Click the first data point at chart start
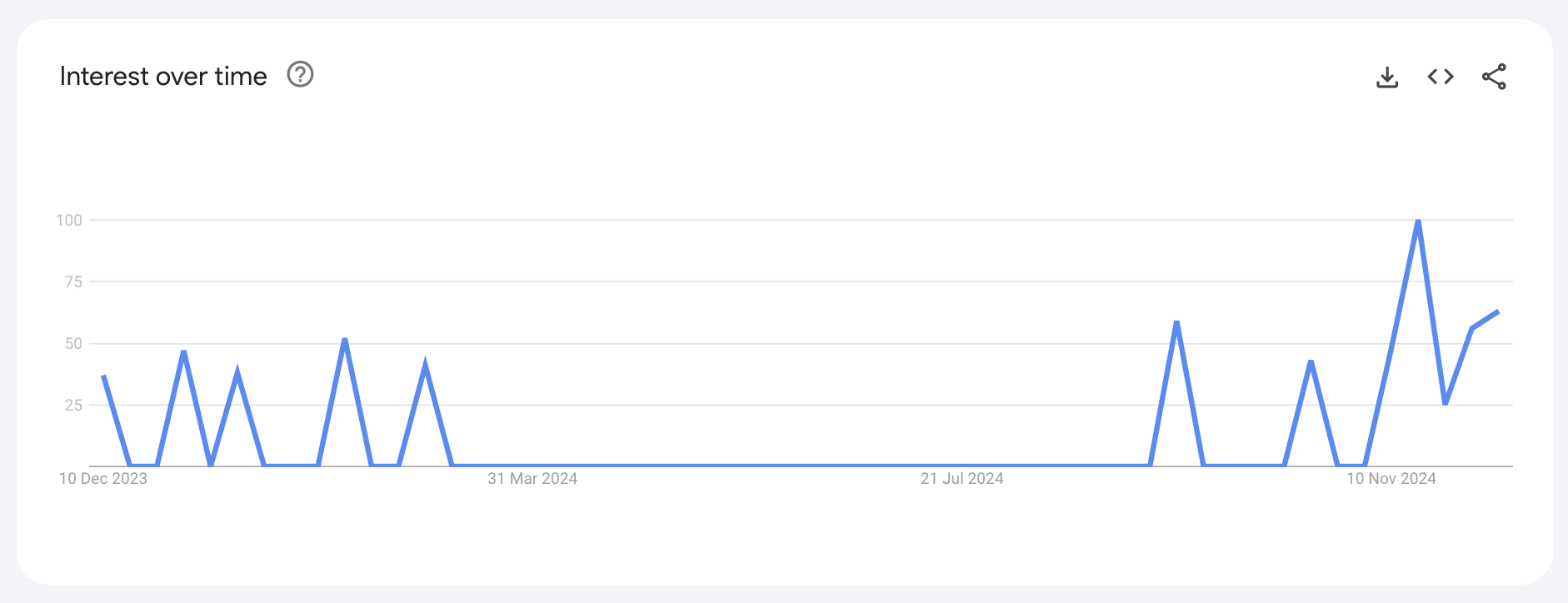 (x=103, y=376)
